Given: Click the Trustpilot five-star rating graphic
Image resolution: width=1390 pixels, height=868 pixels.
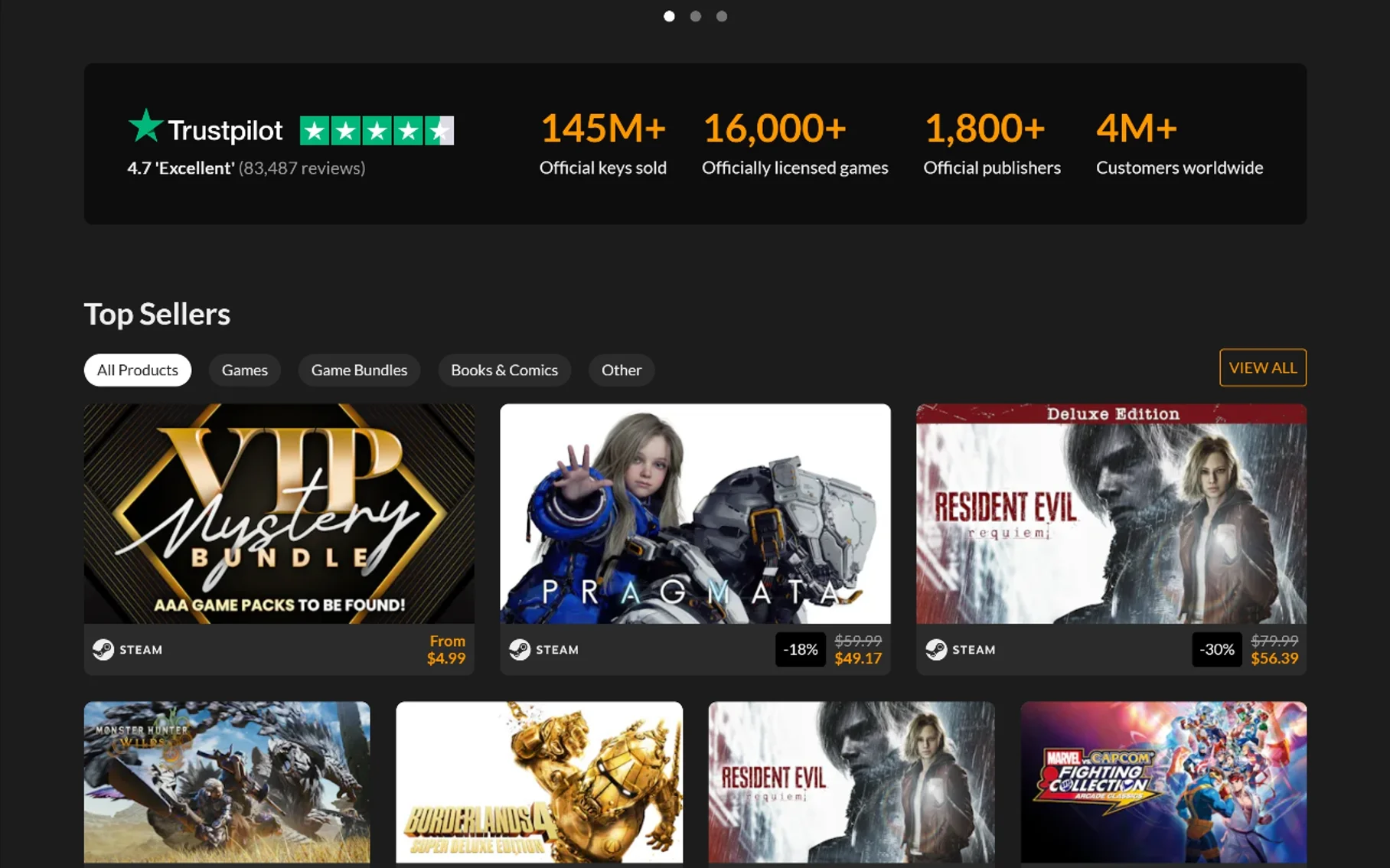Looking at the screenshot, I should [x=377, y=131].
